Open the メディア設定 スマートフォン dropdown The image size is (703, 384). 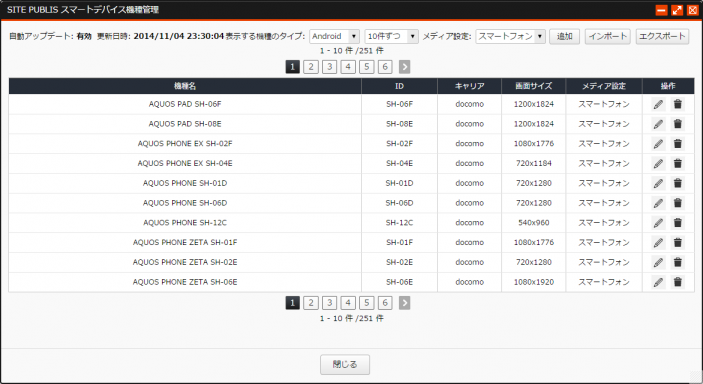coord(510,36)
